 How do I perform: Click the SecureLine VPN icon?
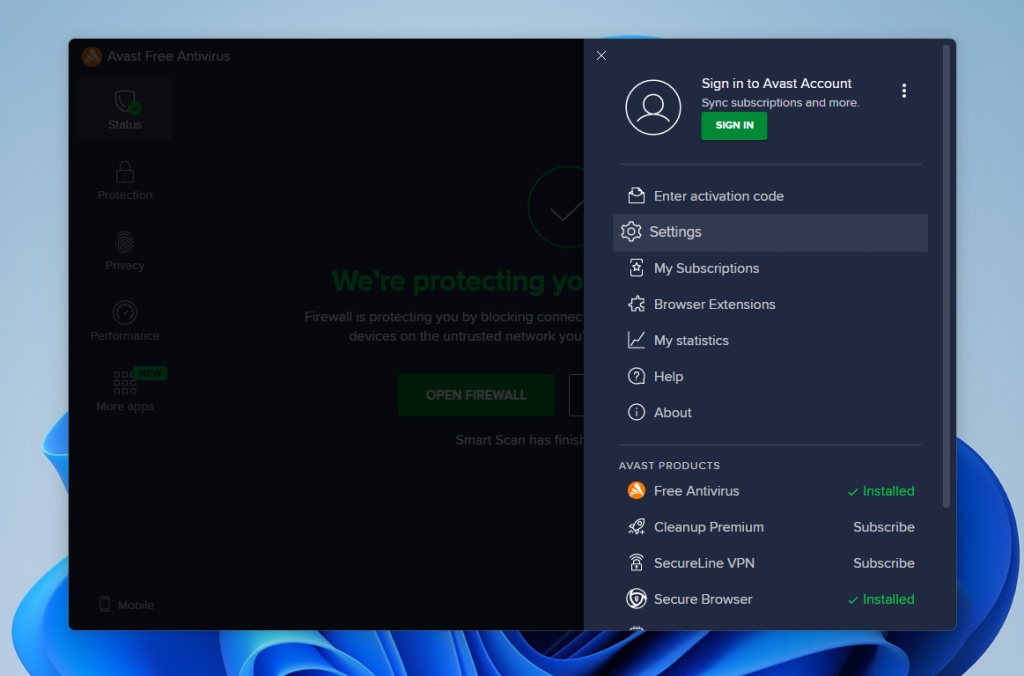tap(637, 563)
